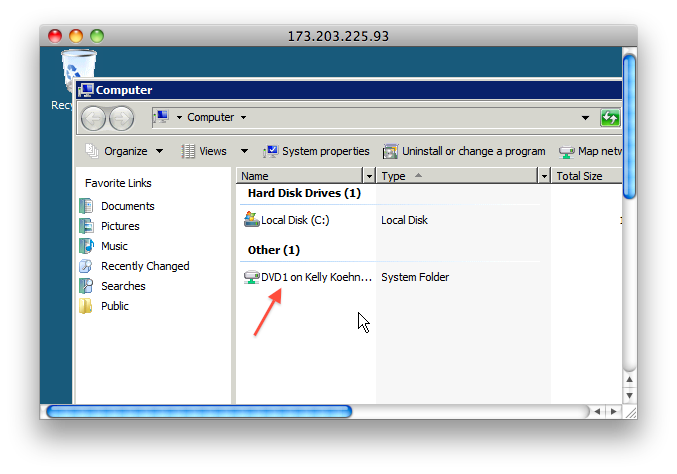Select the Local Disk (C:) entry
Screen dimensions: 677x474
[295, 220]
